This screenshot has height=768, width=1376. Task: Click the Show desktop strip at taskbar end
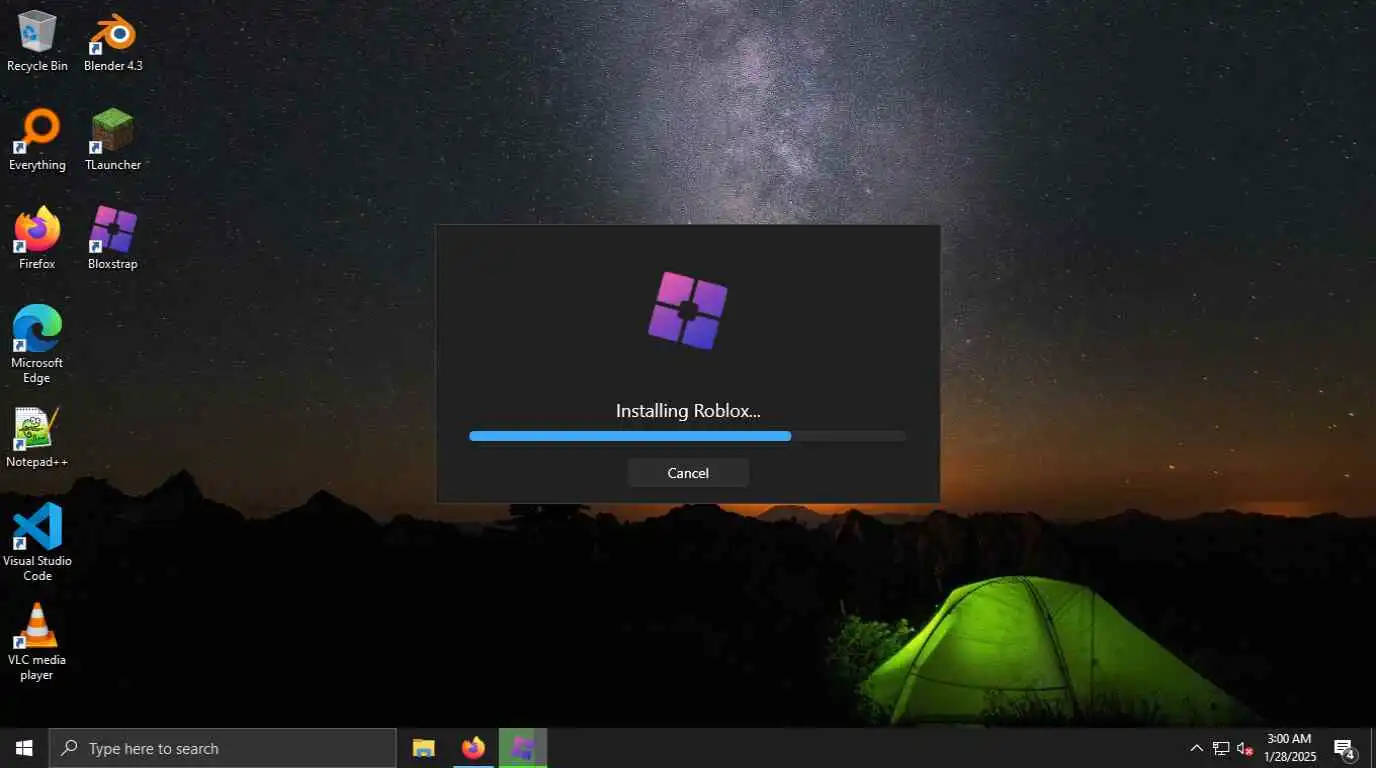tap(1372, 748)
